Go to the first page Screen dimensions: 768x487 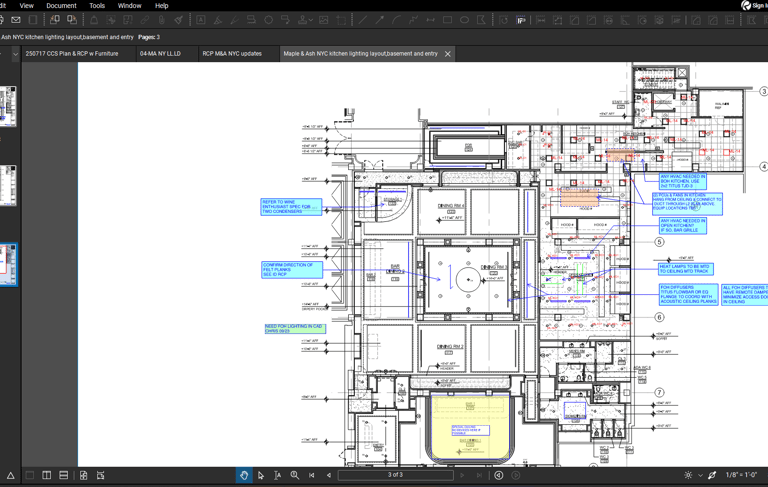coord(312,475)
